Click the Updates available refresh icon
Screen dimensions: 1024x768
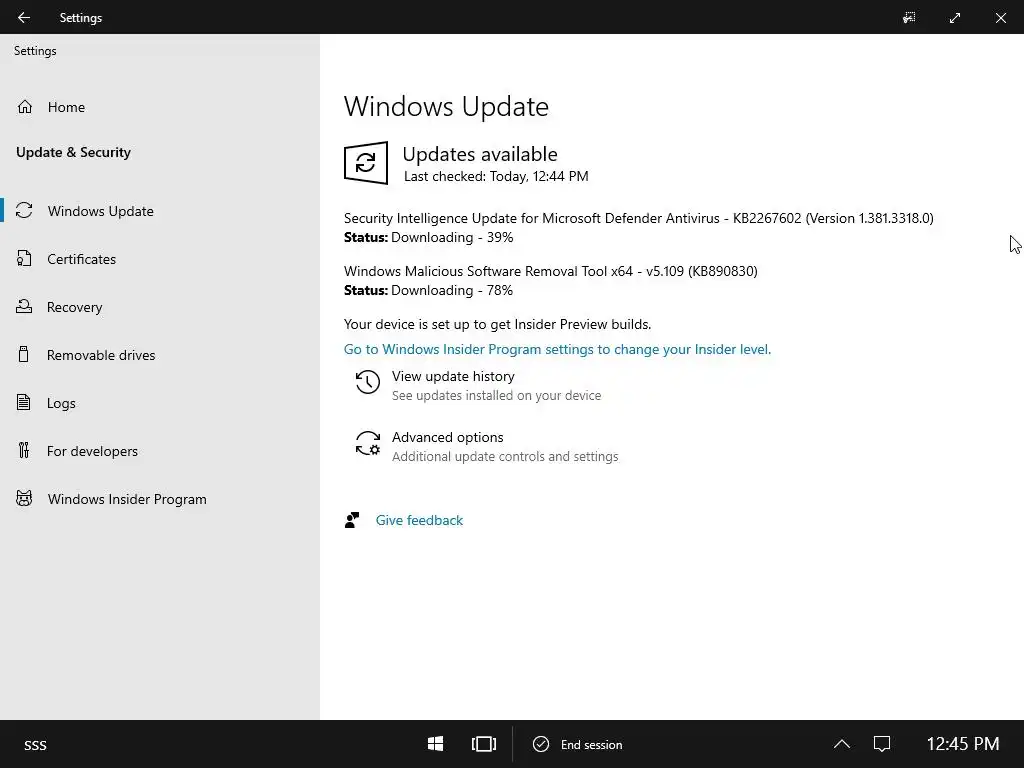tap(366, 163)
